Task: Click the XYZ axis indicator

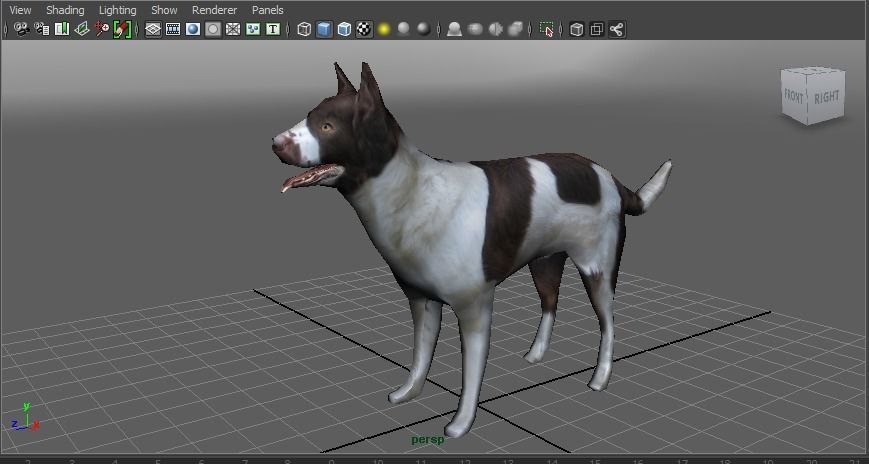Action: (25, 419)
